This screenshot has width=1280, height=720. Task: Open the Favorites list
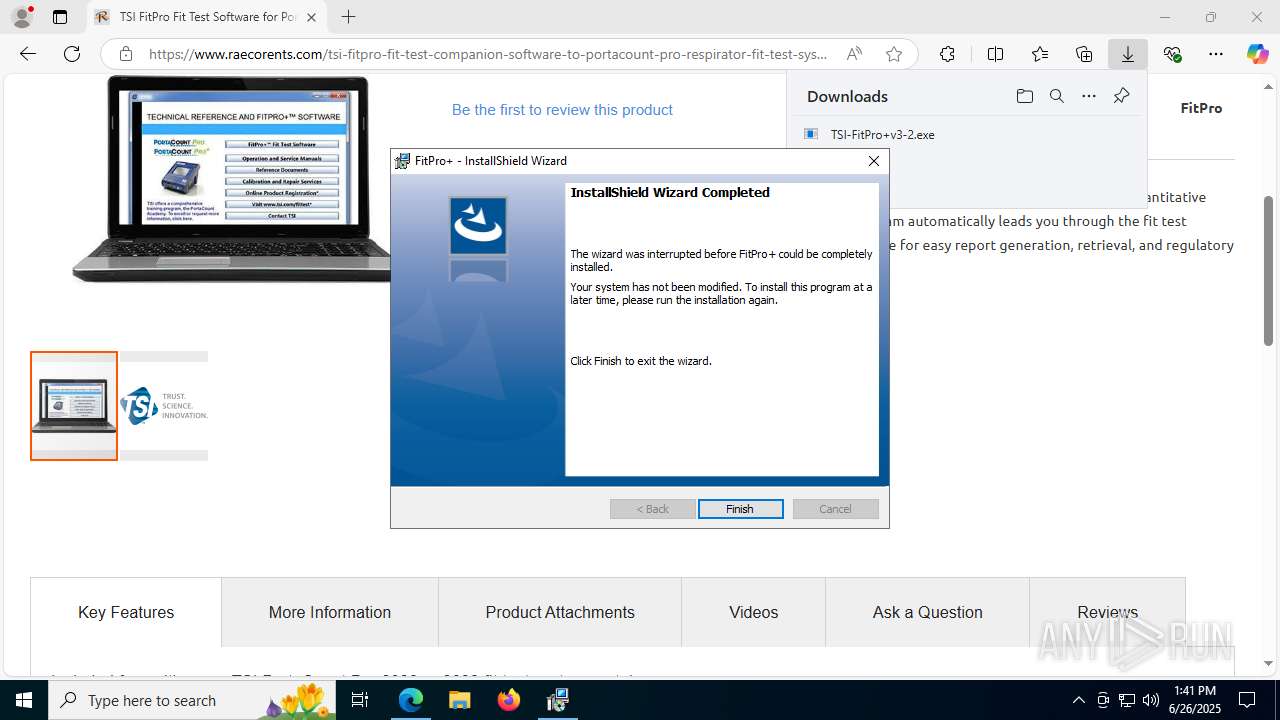click(x=1040, y=54)
